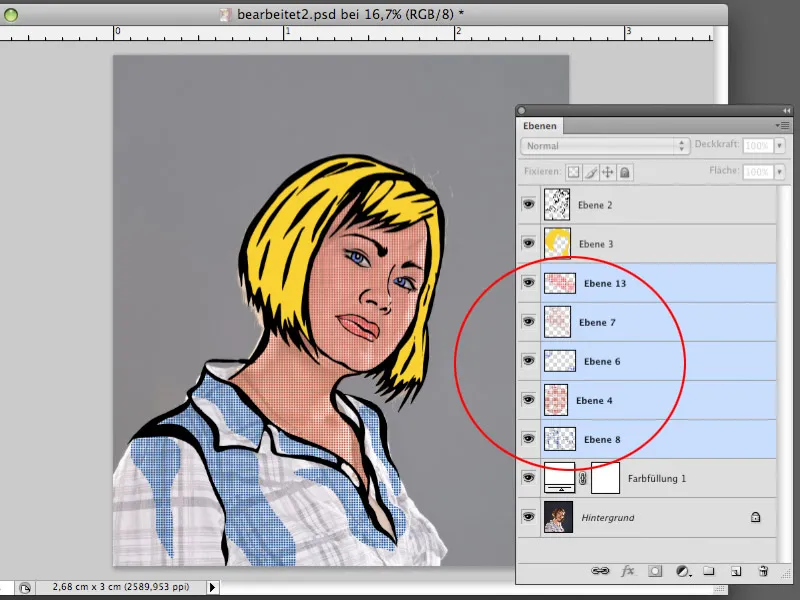Toggle visibility of Ebene 7
The height and width of the screenshot is (600, 800).
pos(529,321)
